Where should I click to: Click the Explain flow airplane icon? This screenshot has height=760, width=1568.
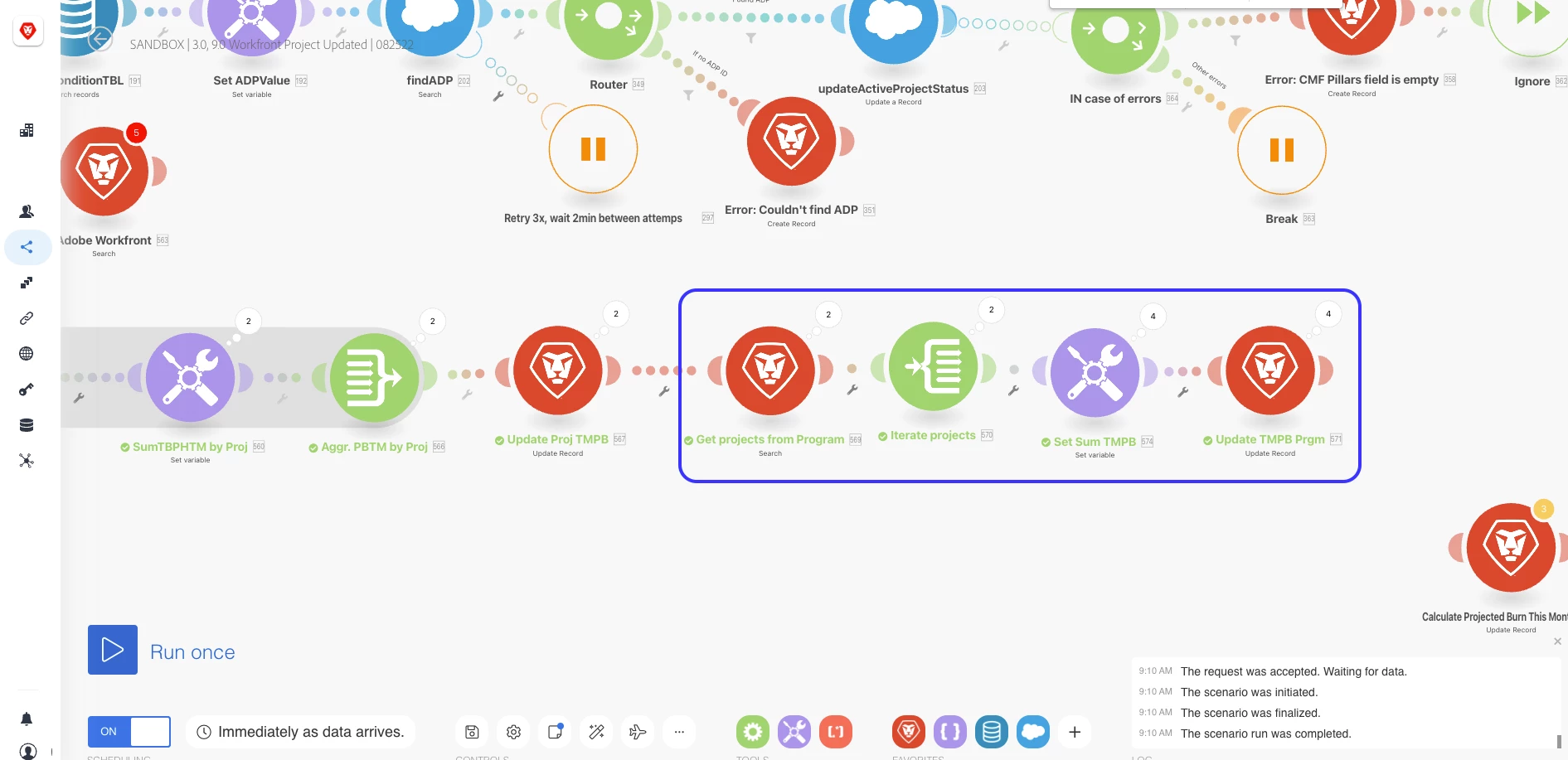[x=638, y=732]
